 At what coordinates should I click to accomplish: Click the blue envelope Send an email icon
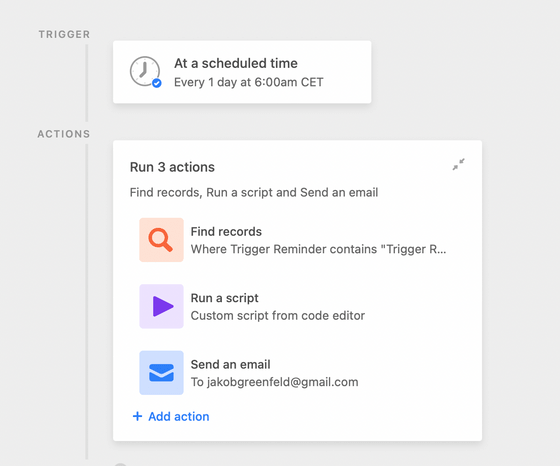coord(161,373)
